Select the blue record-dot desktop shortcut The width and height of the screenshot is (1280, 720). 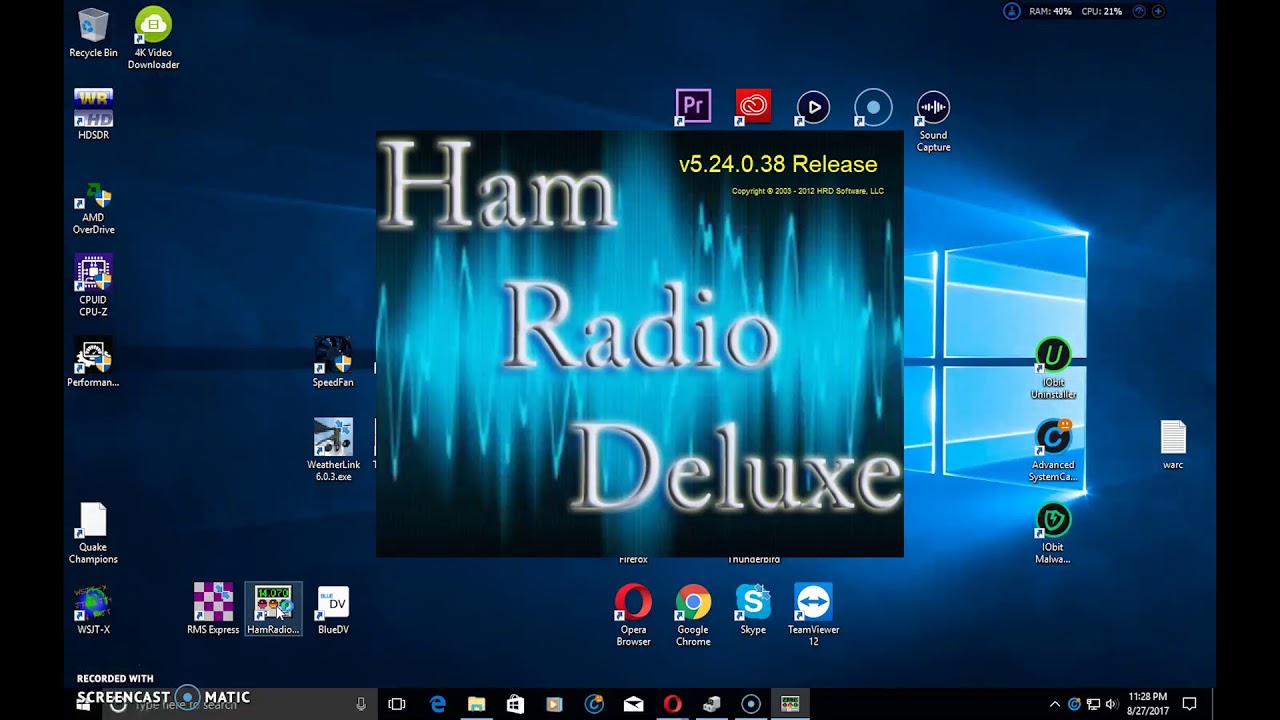873,107
